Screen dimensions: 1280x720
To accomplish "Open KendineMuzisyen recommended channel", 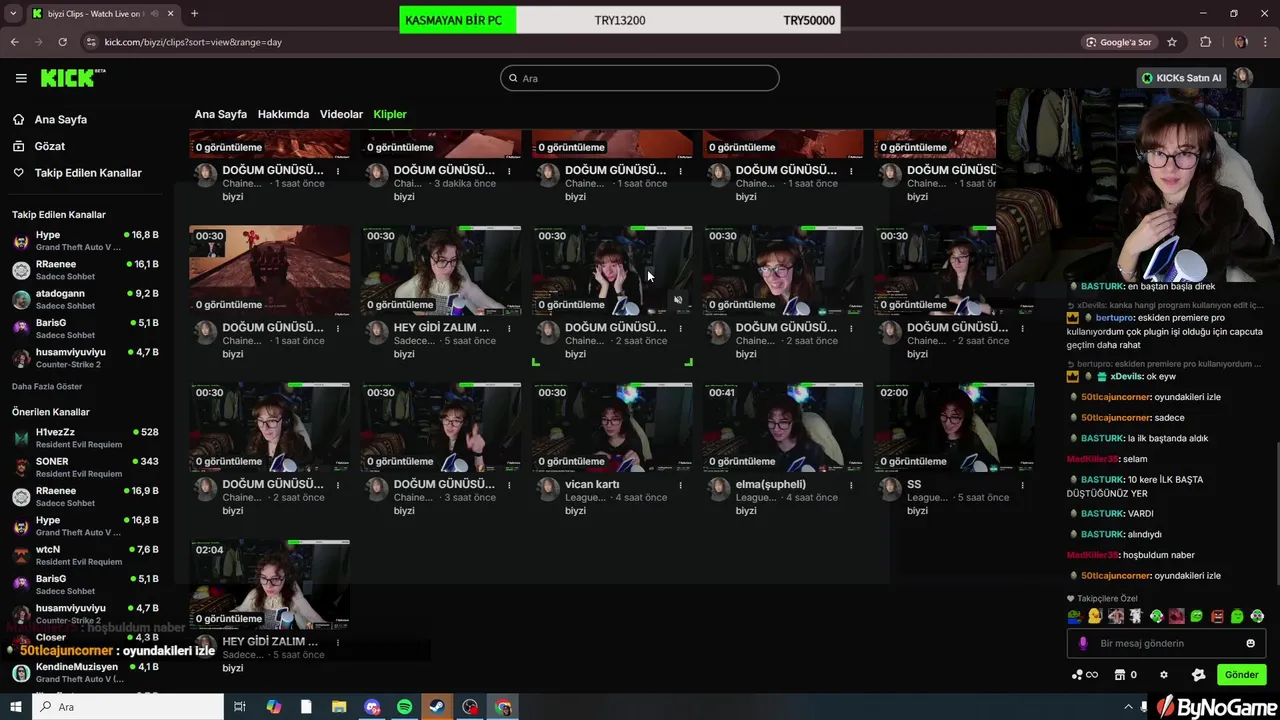I will point(85,672).
